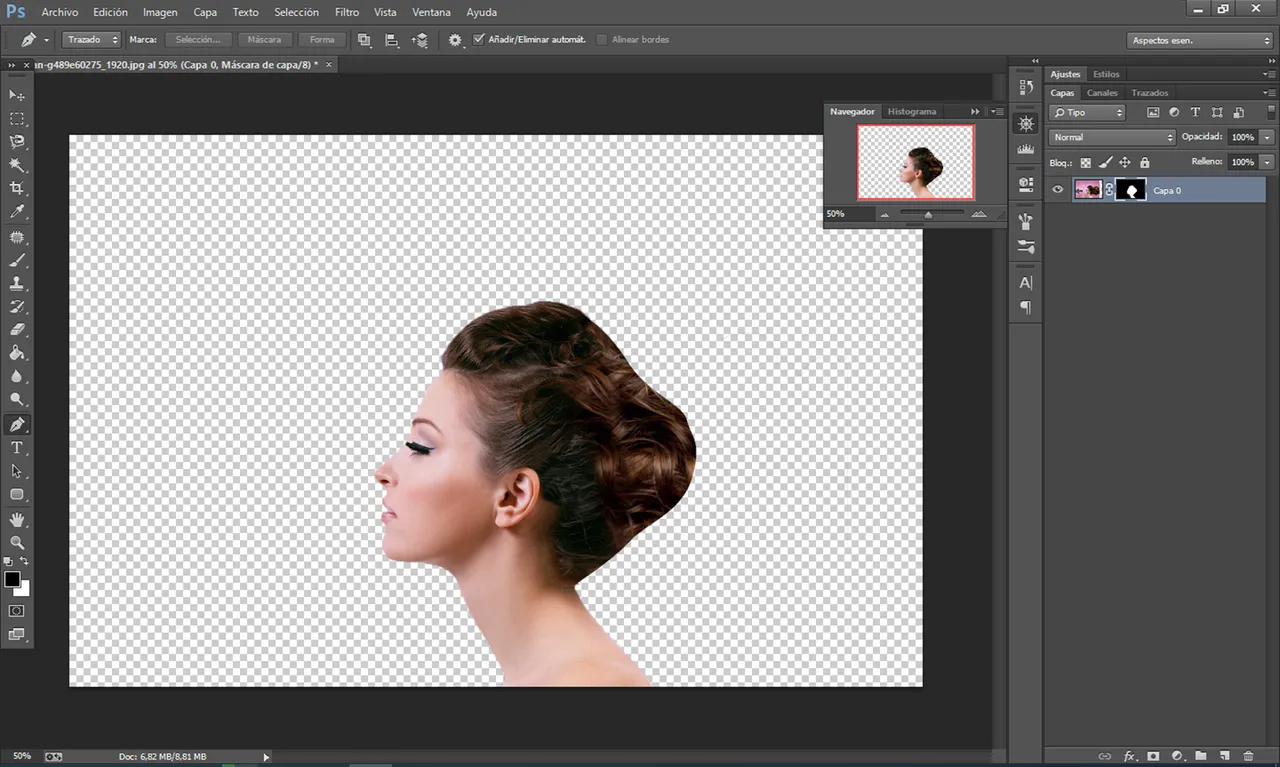Select the Path Selection tool
This screenshot has height=767, width=1280.
[x=17, y=470]
